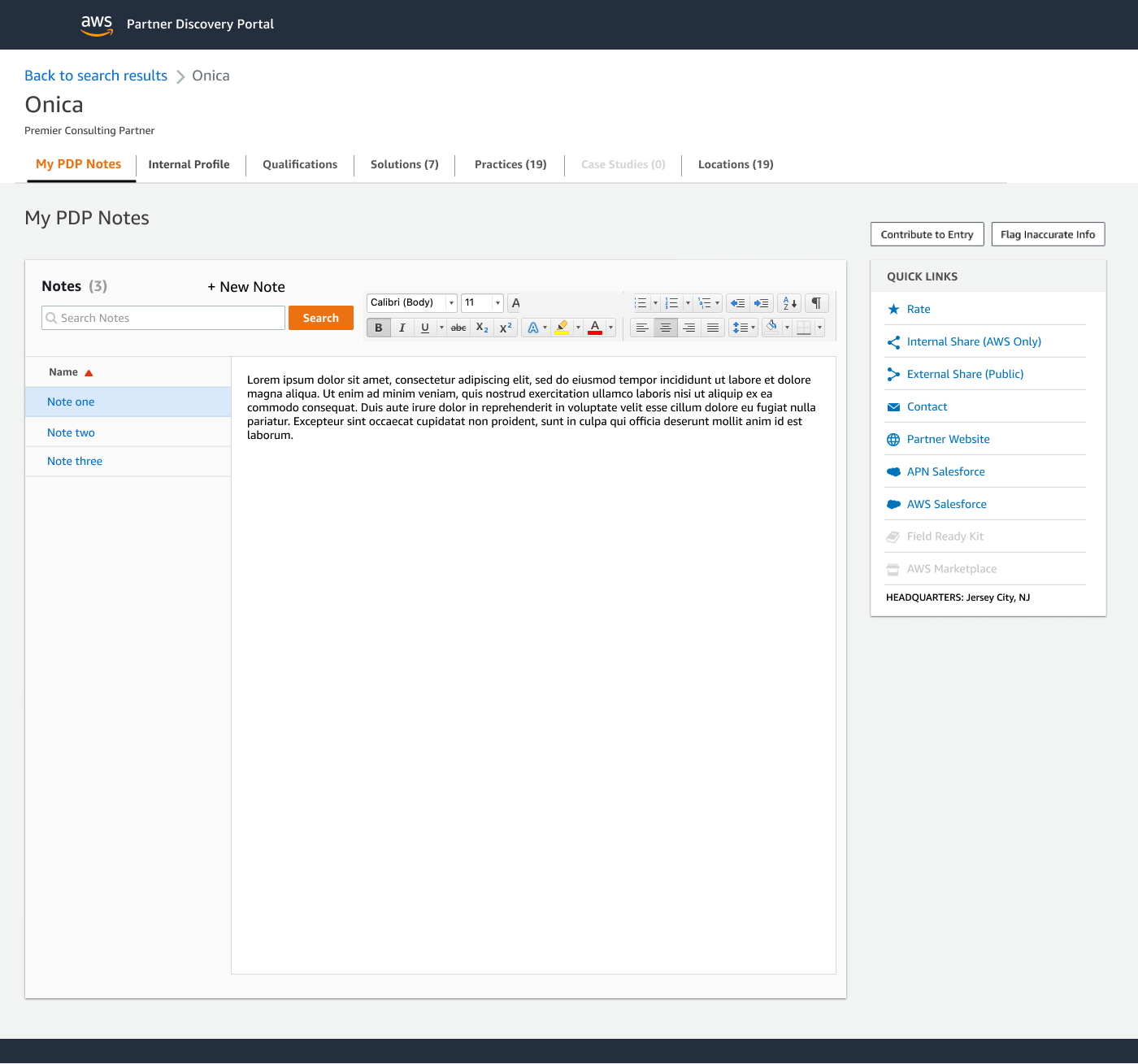1138x1064 pixels.
Task: Click the globe Partner Website icon
Action: 893,440
